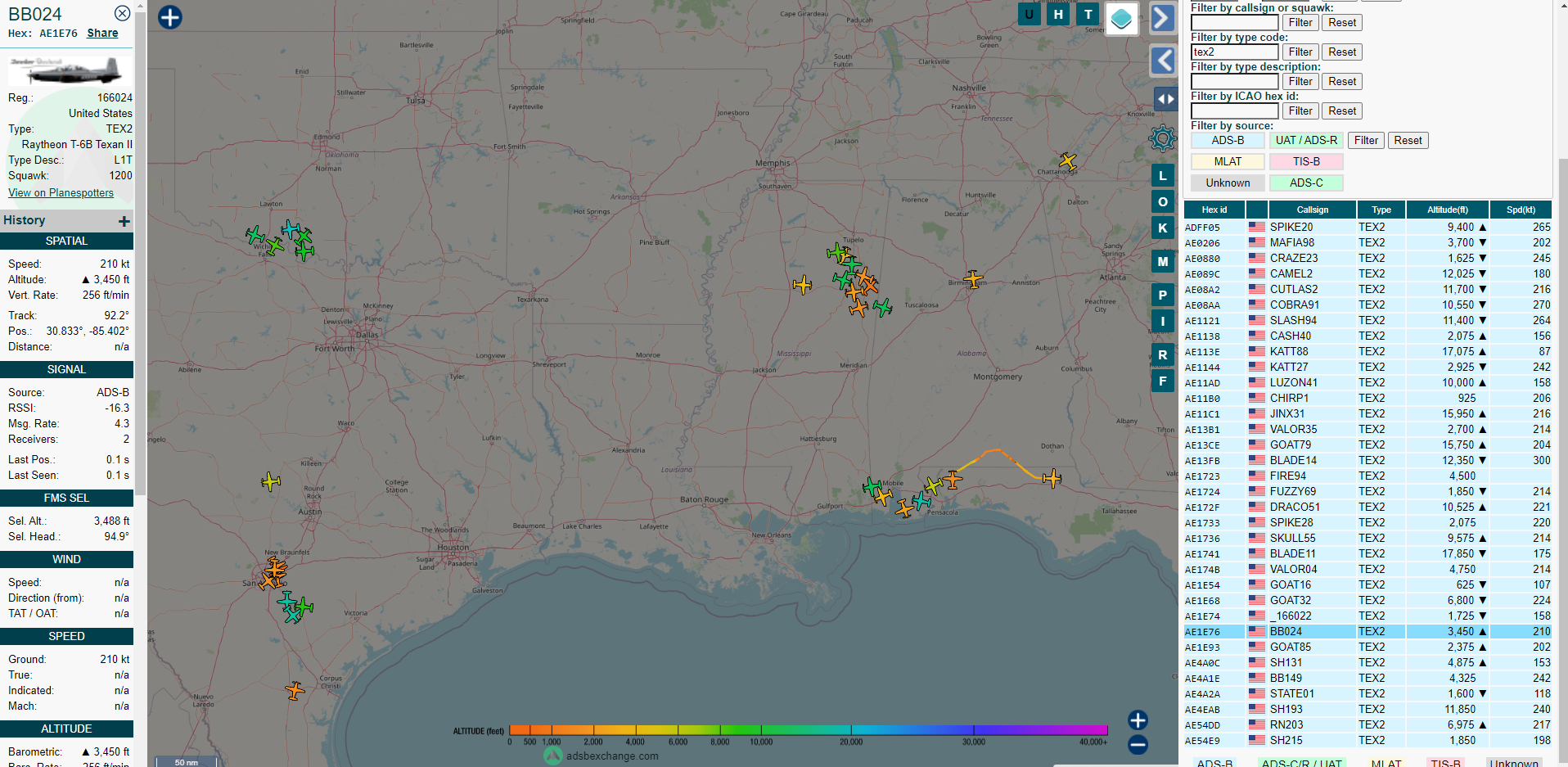Select ADS-B source filter swatch

tap(1228, 141)
